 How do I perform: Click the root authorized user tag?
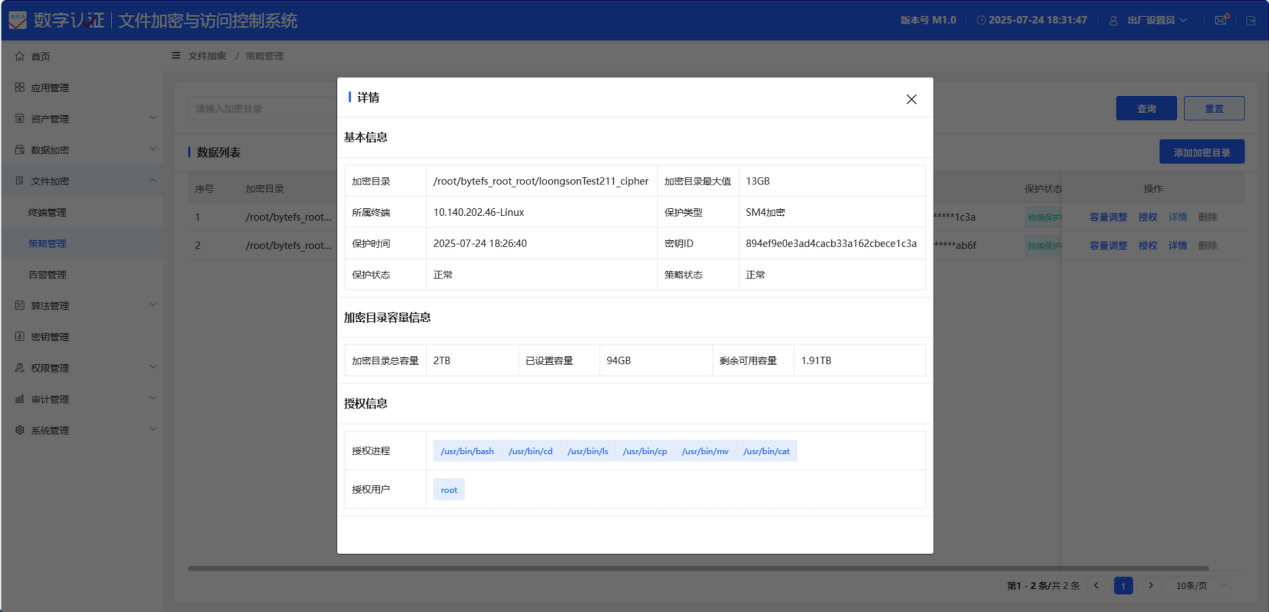pyautogui.click(x=449, y=490)
